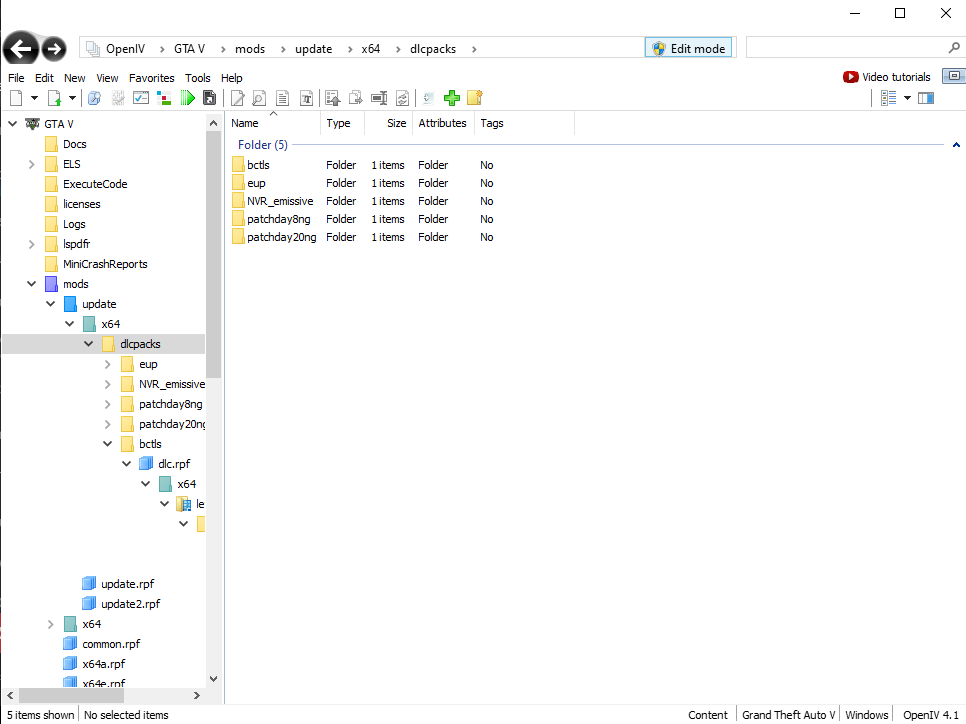Collapse the update folder in tree
Image resolution: width=966 pixels, height=724 pixels.
tap(51, 304)
